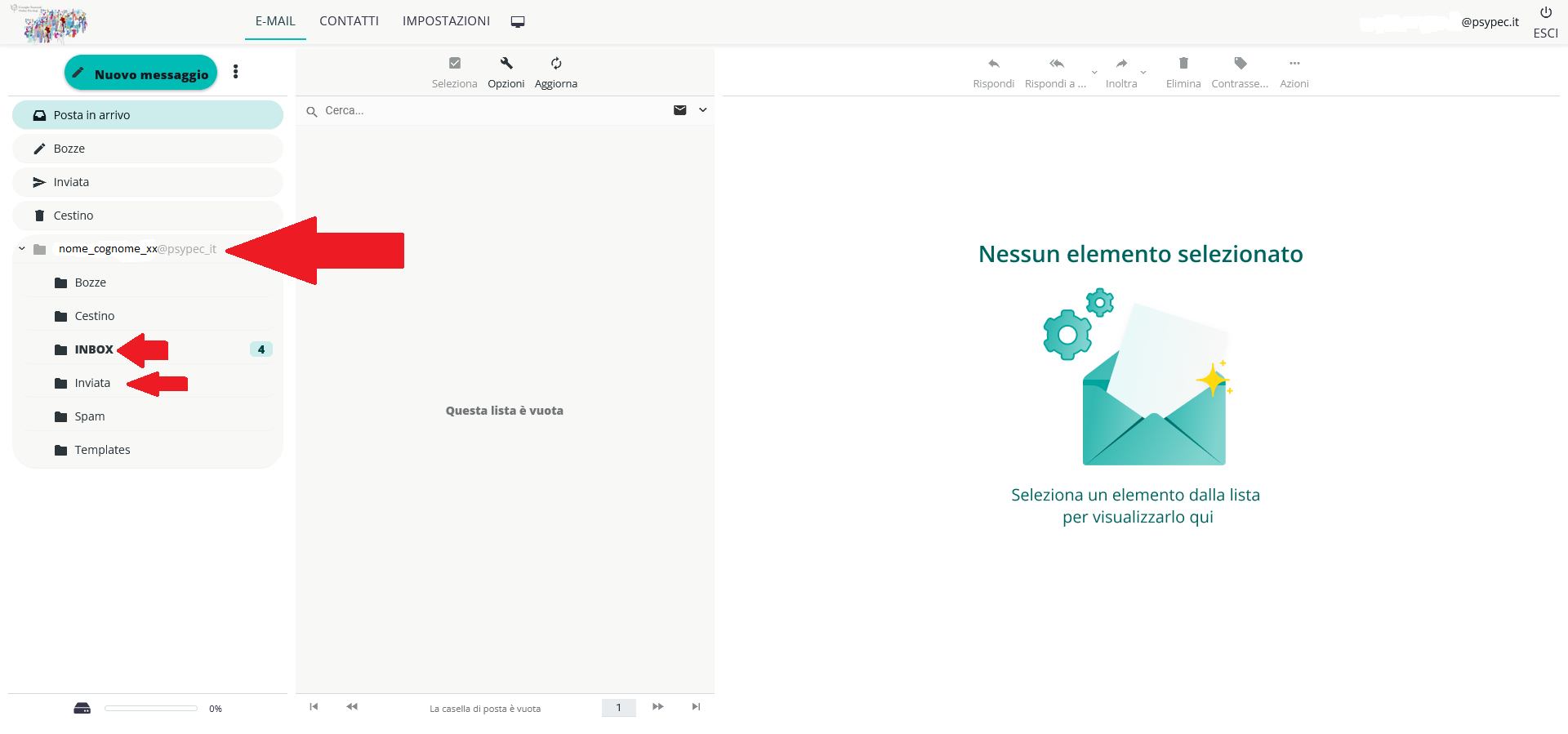This screenshot has width=1568, height=734.
Task: Open the dropdown arrow next to Rispondi a tutti
Action: pyautogui.click(x=1094, y=73)
